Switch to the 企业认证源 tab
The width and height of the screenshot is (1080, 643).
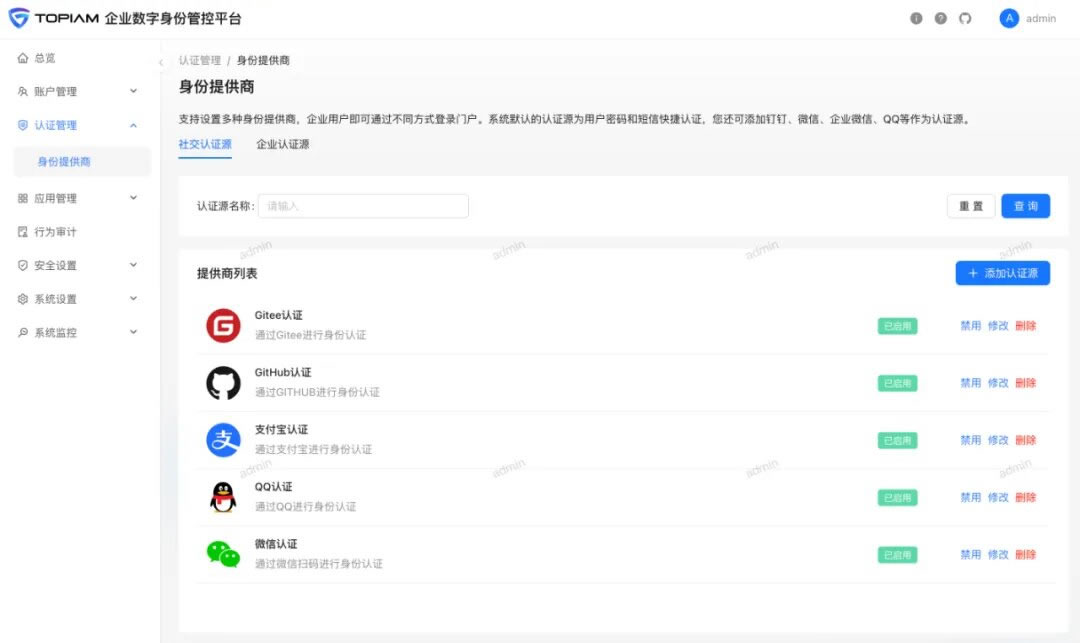pos(282,144)
